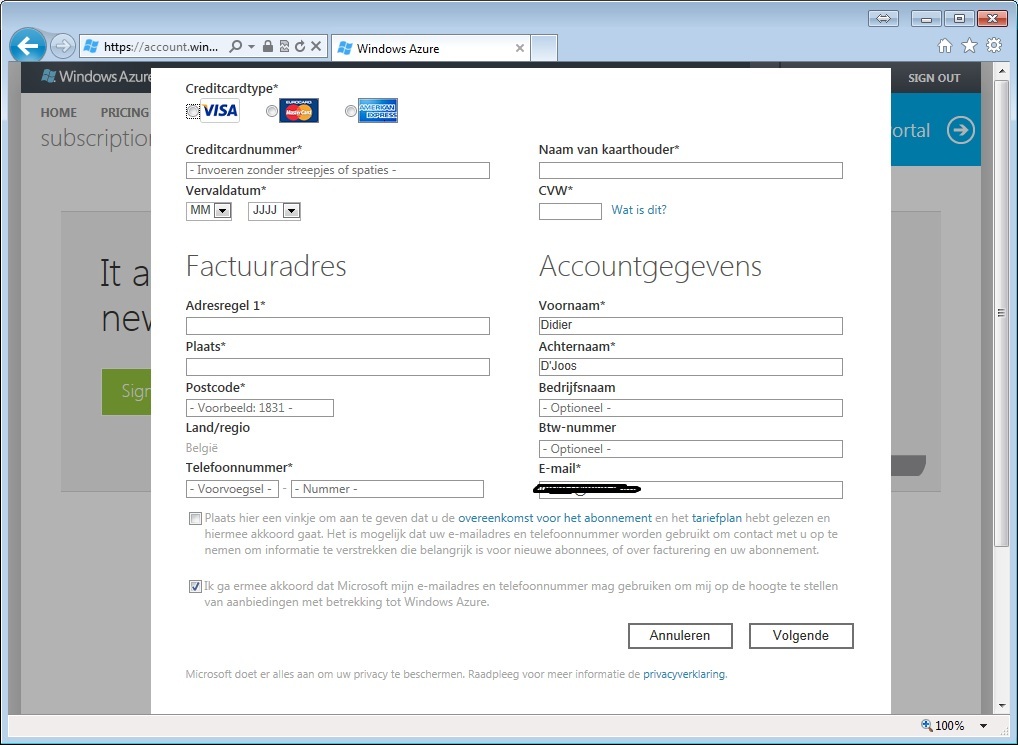This screenshot has height=745, width=1018.
Task: Open the 'Wat is dit?' link
Action: coord(639,210)
